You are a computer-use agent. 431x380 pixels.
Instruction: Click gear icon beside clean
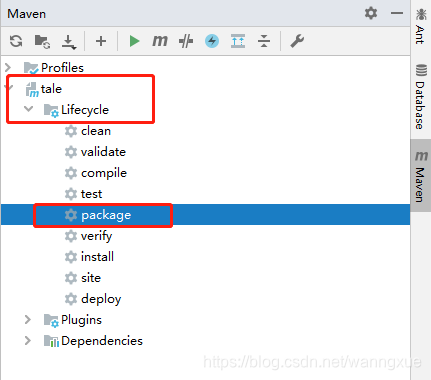click(71, 131)
